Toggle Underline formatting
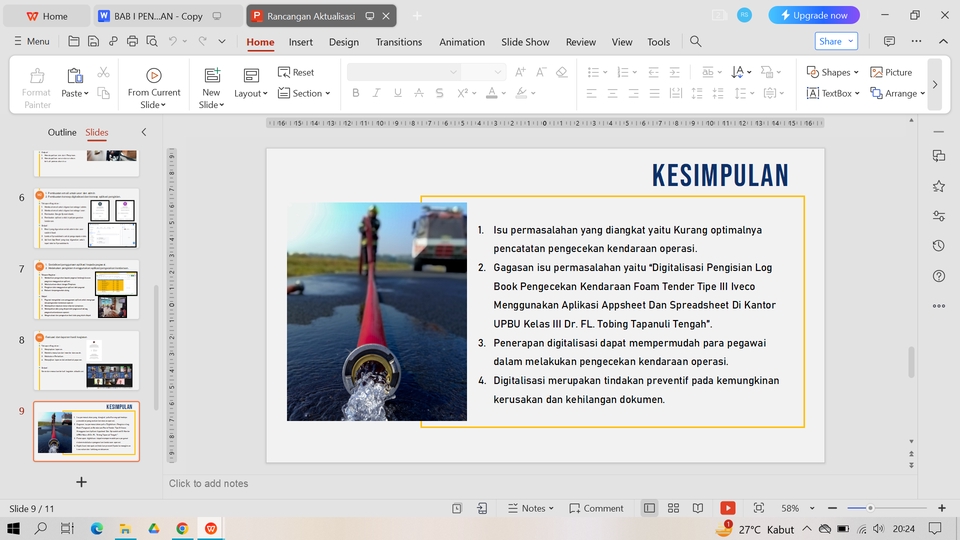This screenshot has width=960, height=540. [398, 93]
